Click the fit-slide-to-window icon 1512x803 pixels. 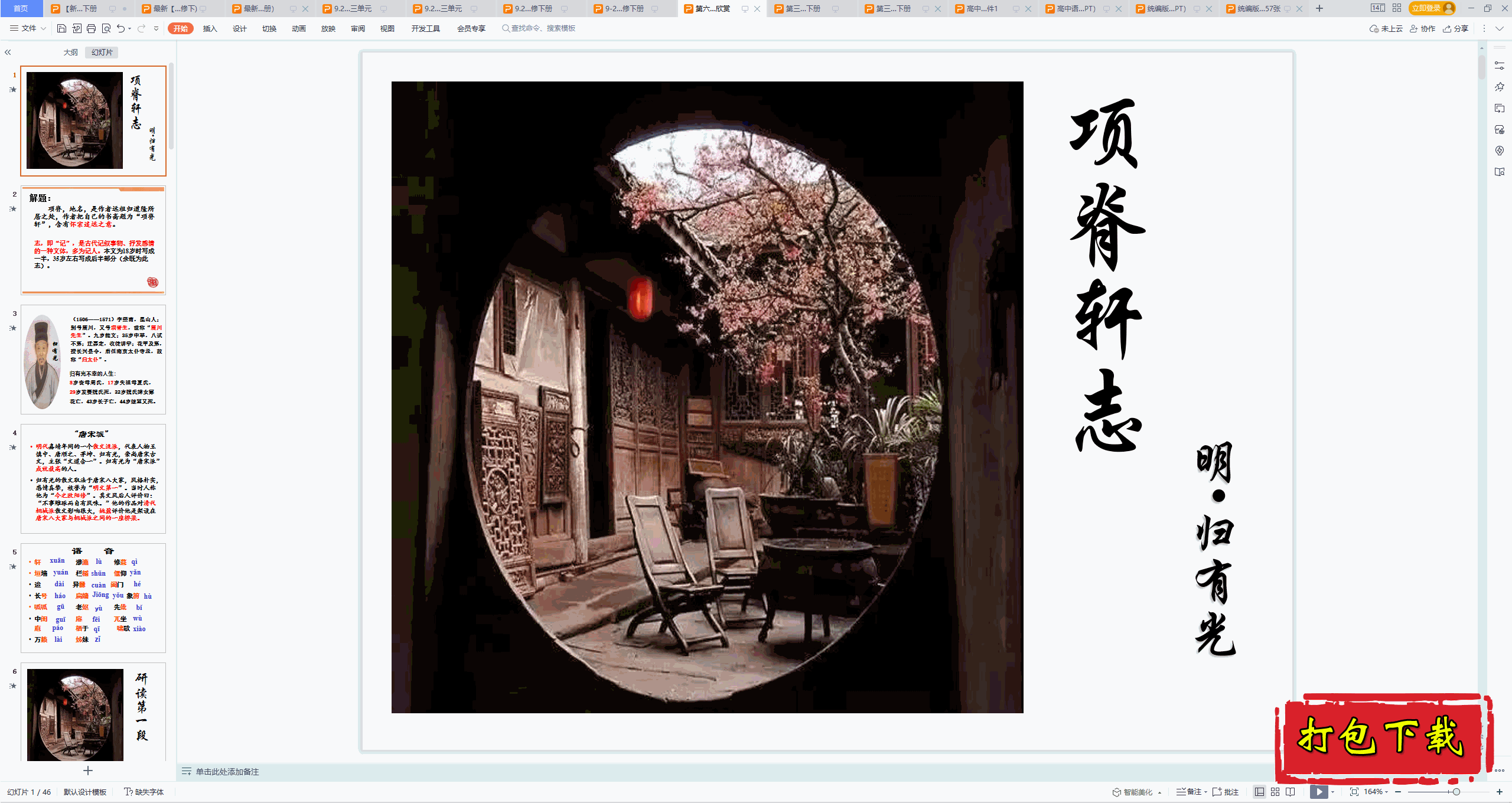(1354, 792)
